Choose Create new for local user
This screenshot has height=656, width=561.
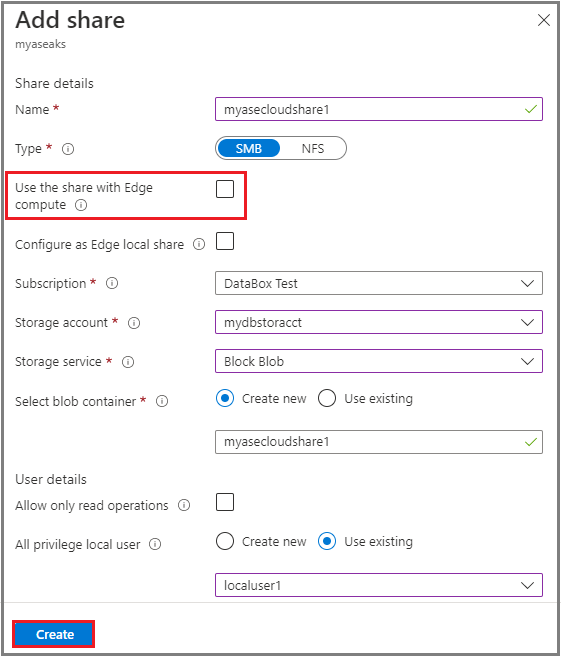click(x=225, y=541)
